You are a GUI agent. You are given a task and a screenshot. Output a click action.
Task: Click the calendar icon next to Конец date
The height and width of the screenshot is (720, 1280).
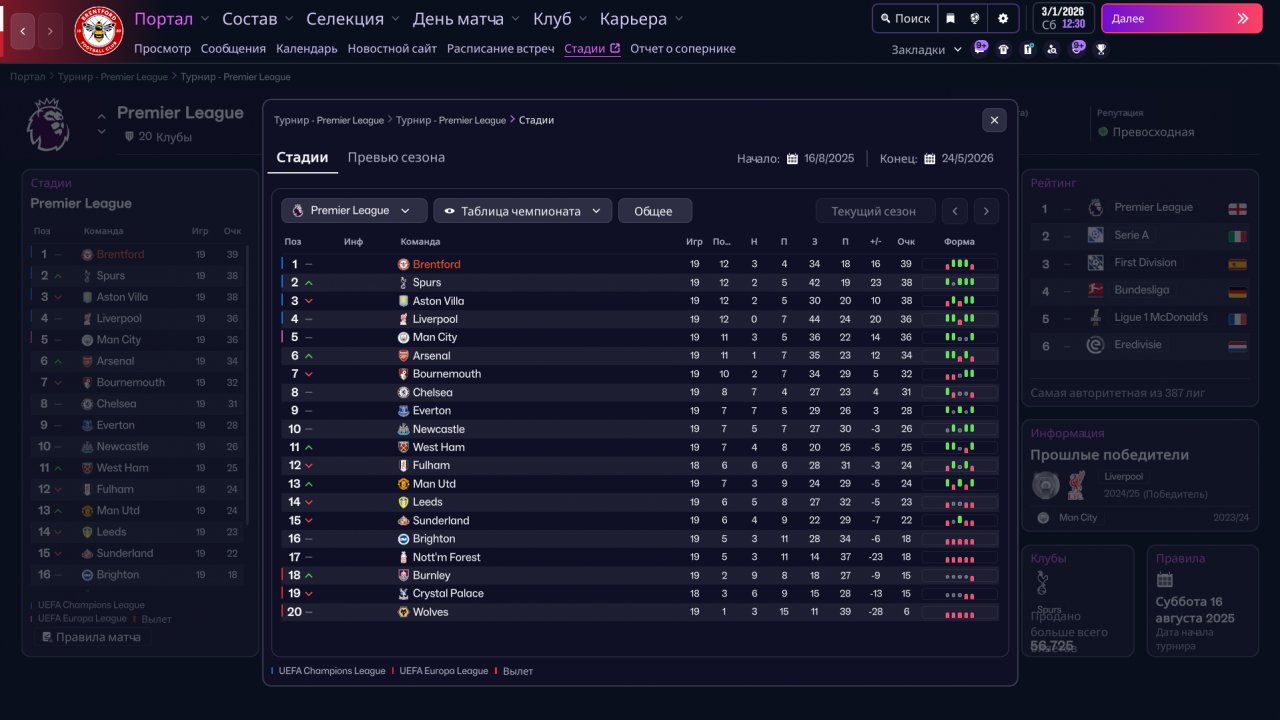930,159
